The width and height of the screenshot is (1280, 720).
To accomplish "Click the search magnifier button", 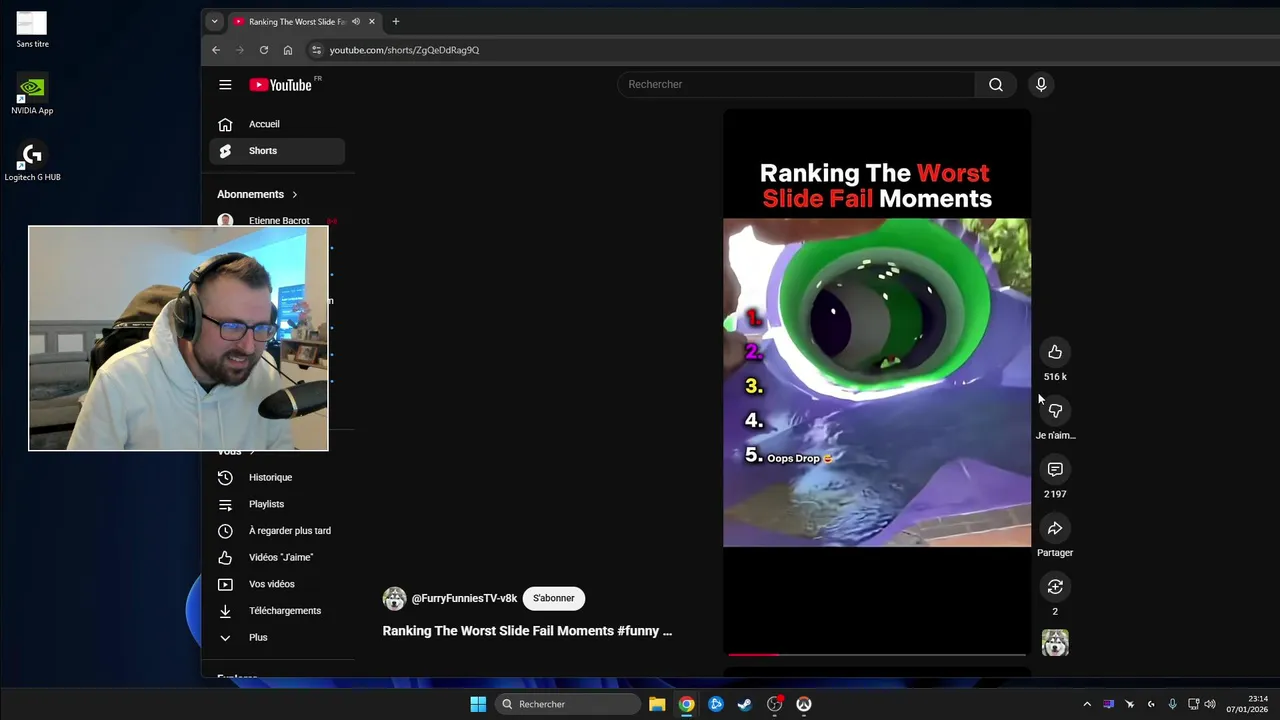I will point(995,85).
